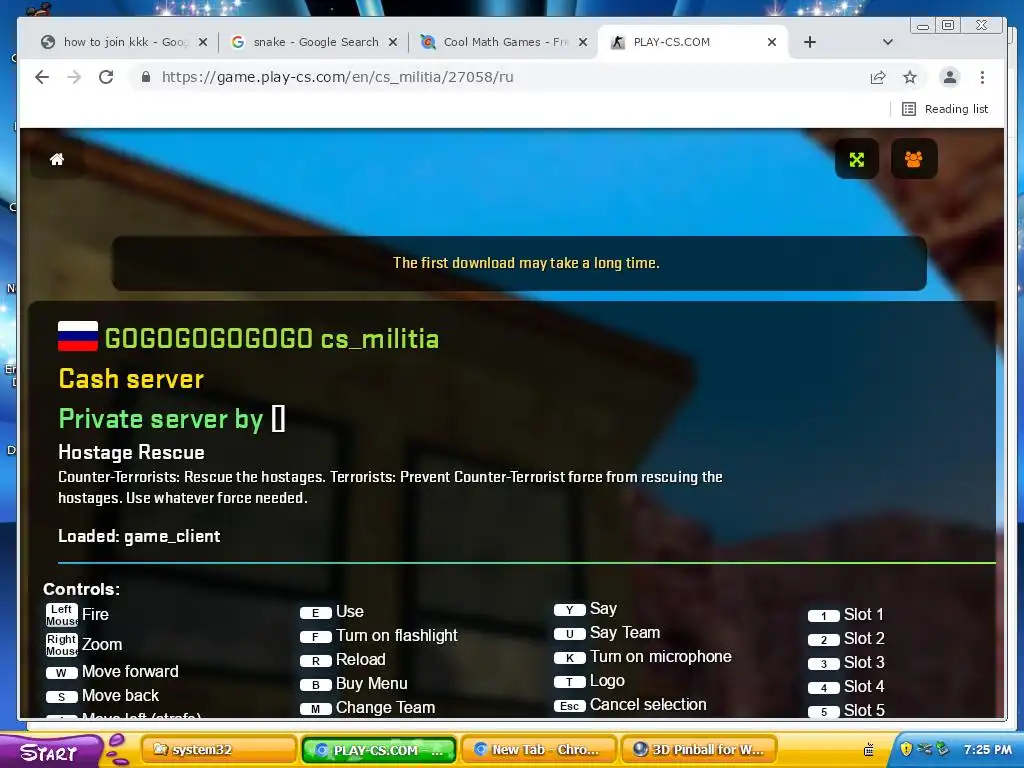The height and width of the screenshot is (768, 1024).
Task: Click the 2 key Slot 2 icon
Action: [x=824, y=640]
